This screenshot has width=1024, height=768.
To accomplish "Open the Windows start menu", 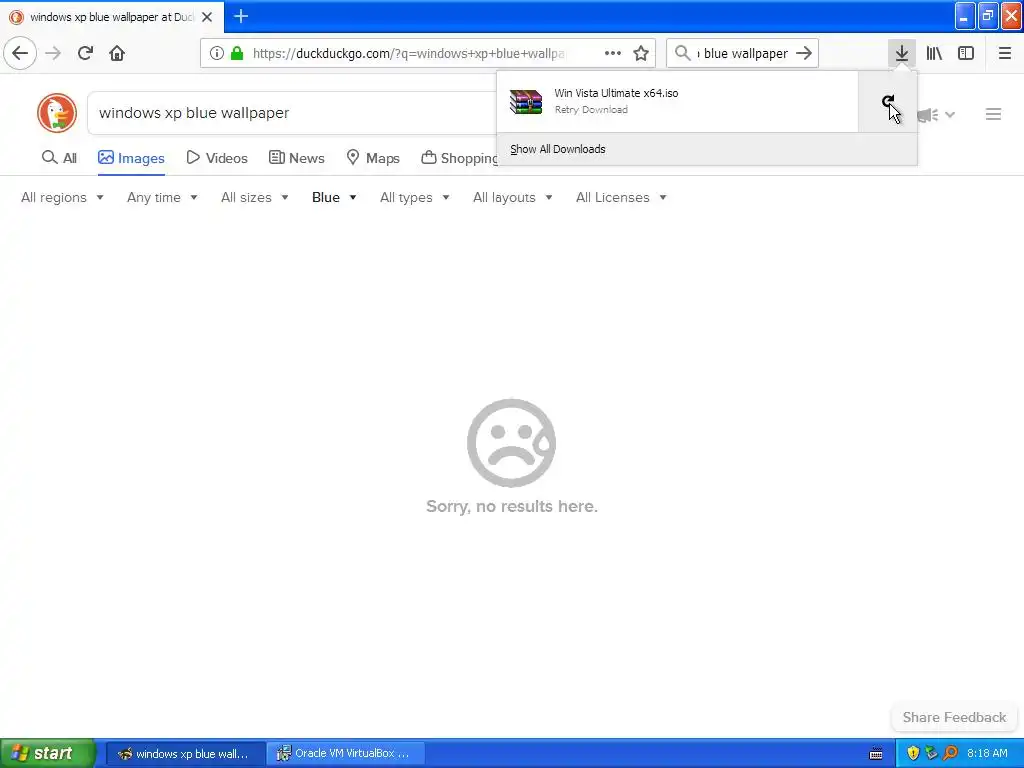I will [47, 753].
